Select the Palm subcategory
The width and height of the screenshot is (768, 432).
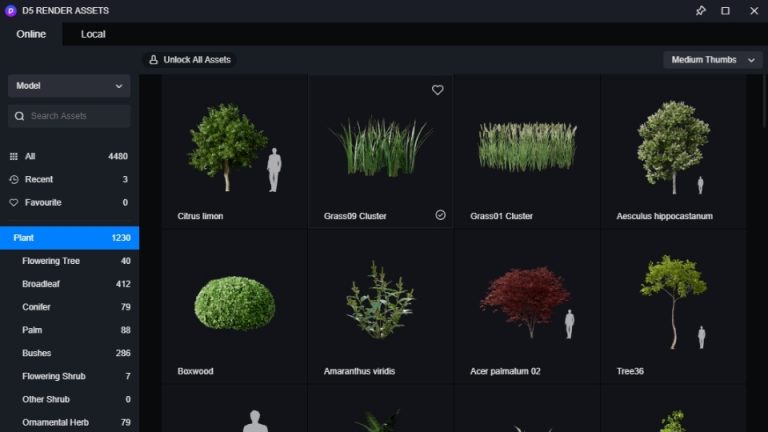click(69, 330)
